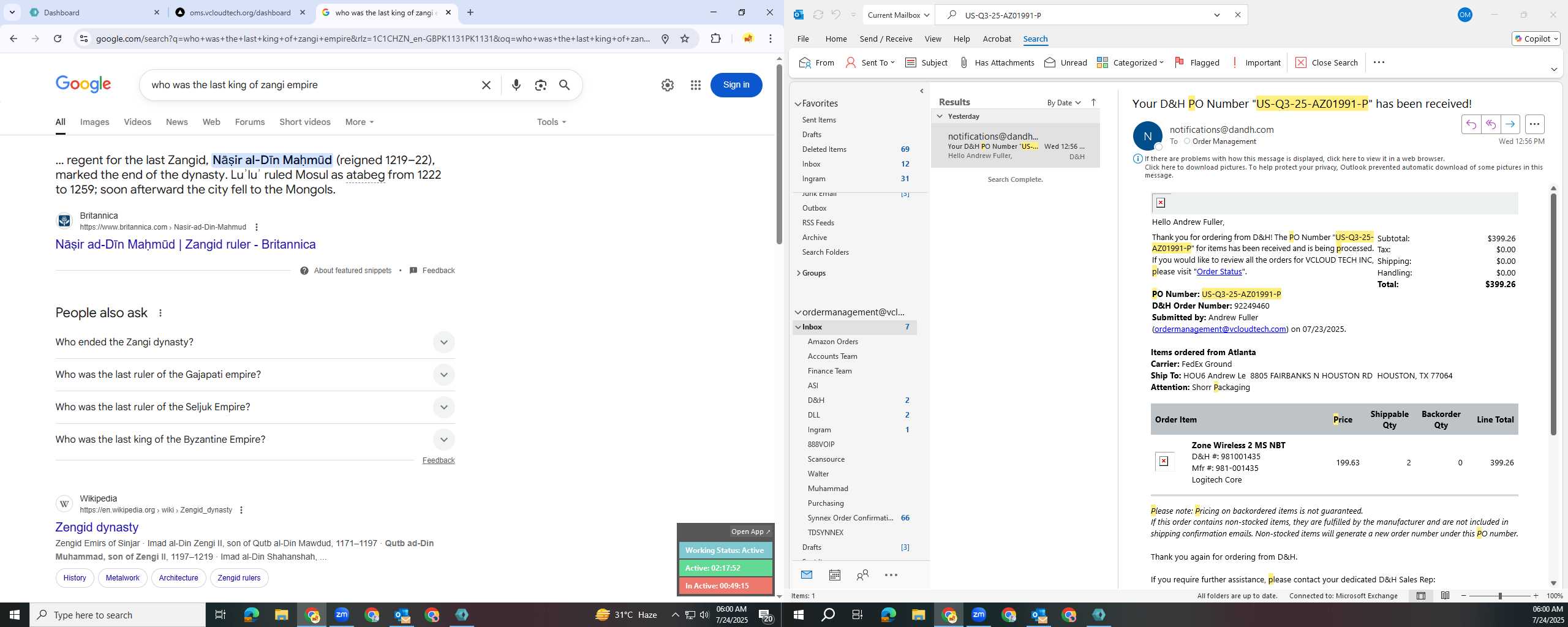1568x627 pixels.
Task: Open Google quick settings gear
Action: (x=667, y=85)
